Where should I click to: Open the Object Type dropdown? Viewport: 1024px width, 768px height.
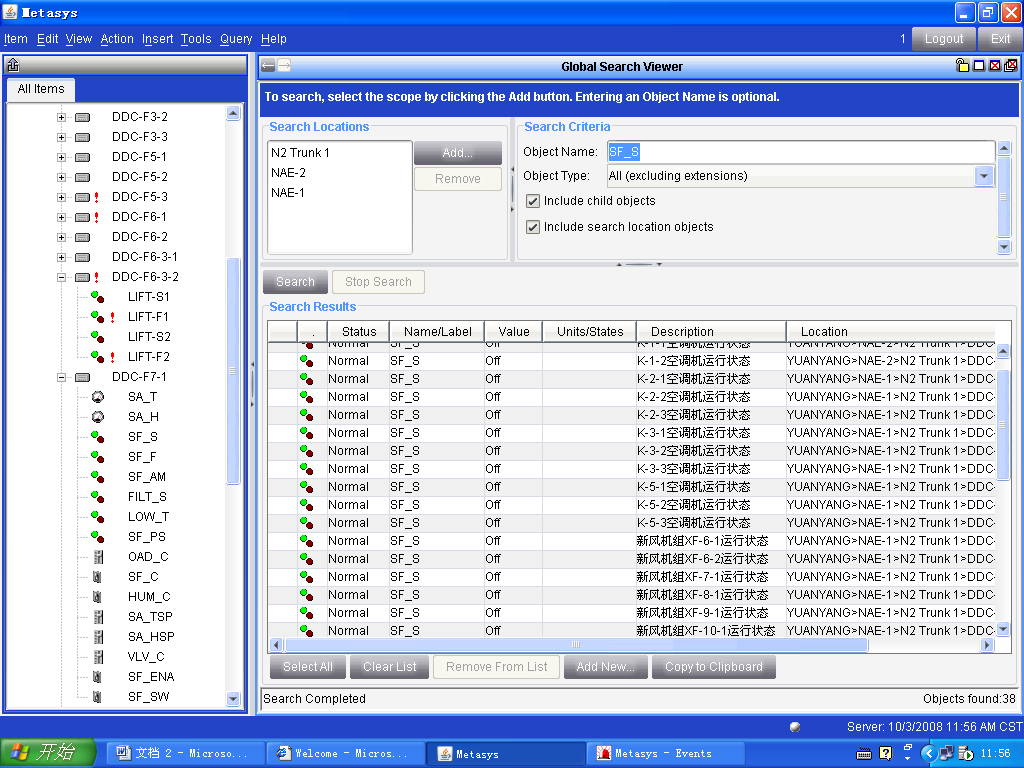(x=984, y=176)
